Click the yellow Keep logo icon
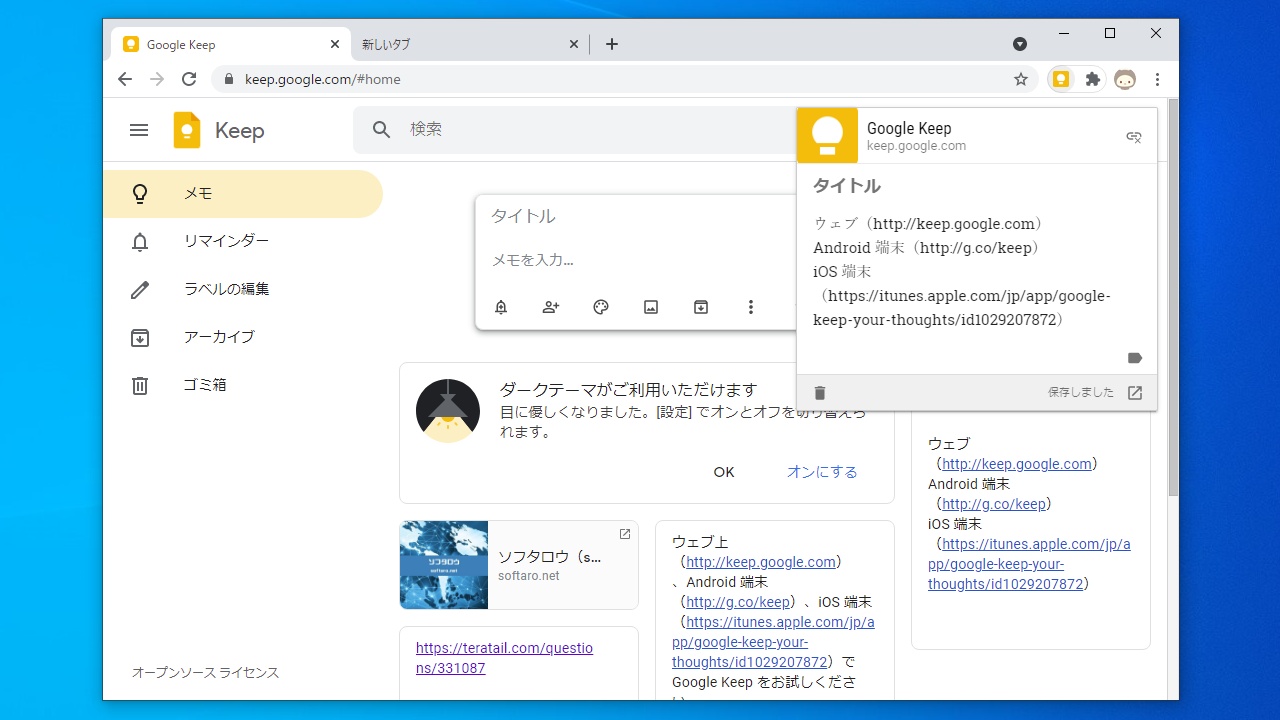 tap(187, 130)
